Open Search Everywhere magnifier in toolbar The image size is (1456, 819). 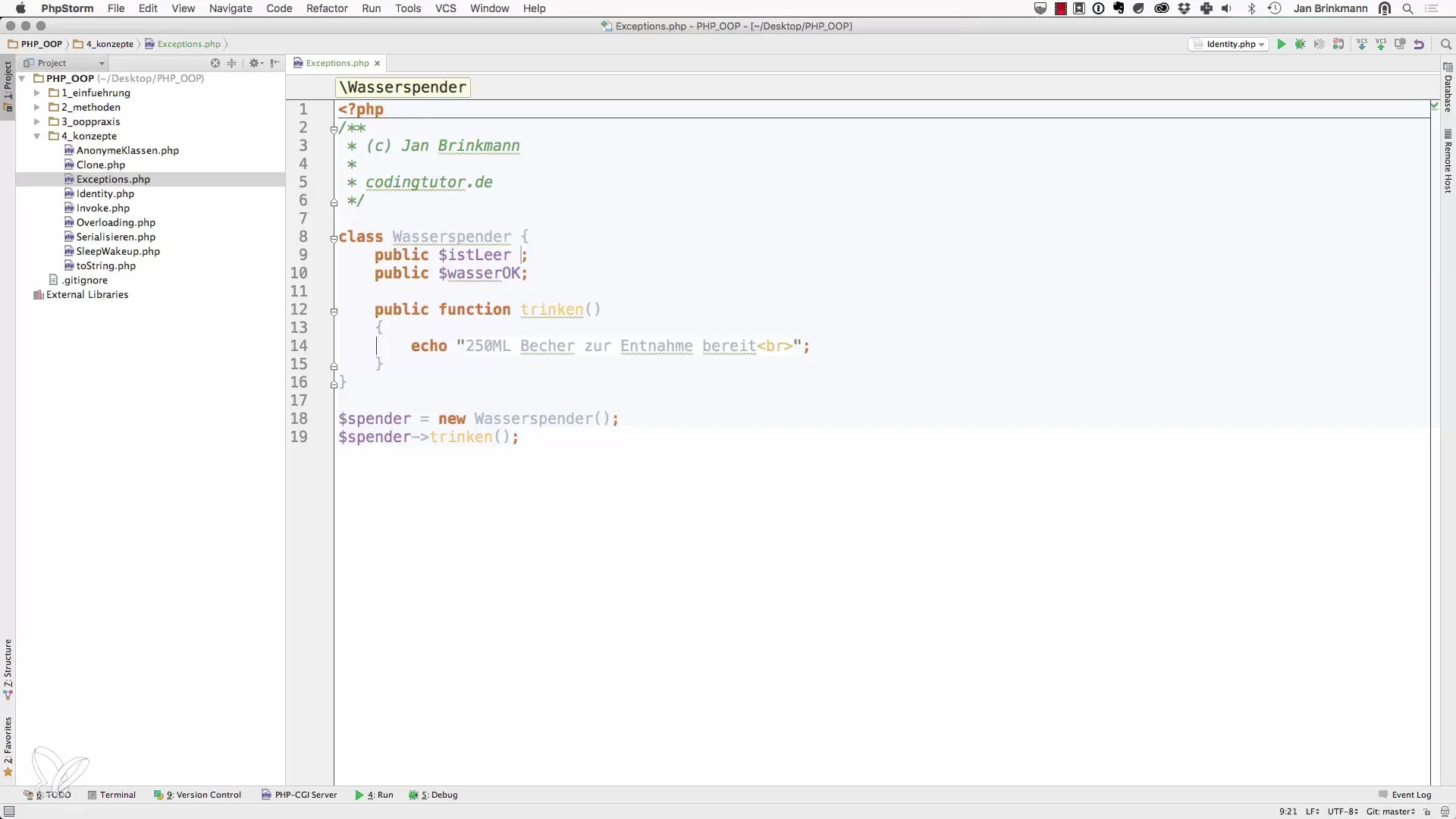(1445, 44)
